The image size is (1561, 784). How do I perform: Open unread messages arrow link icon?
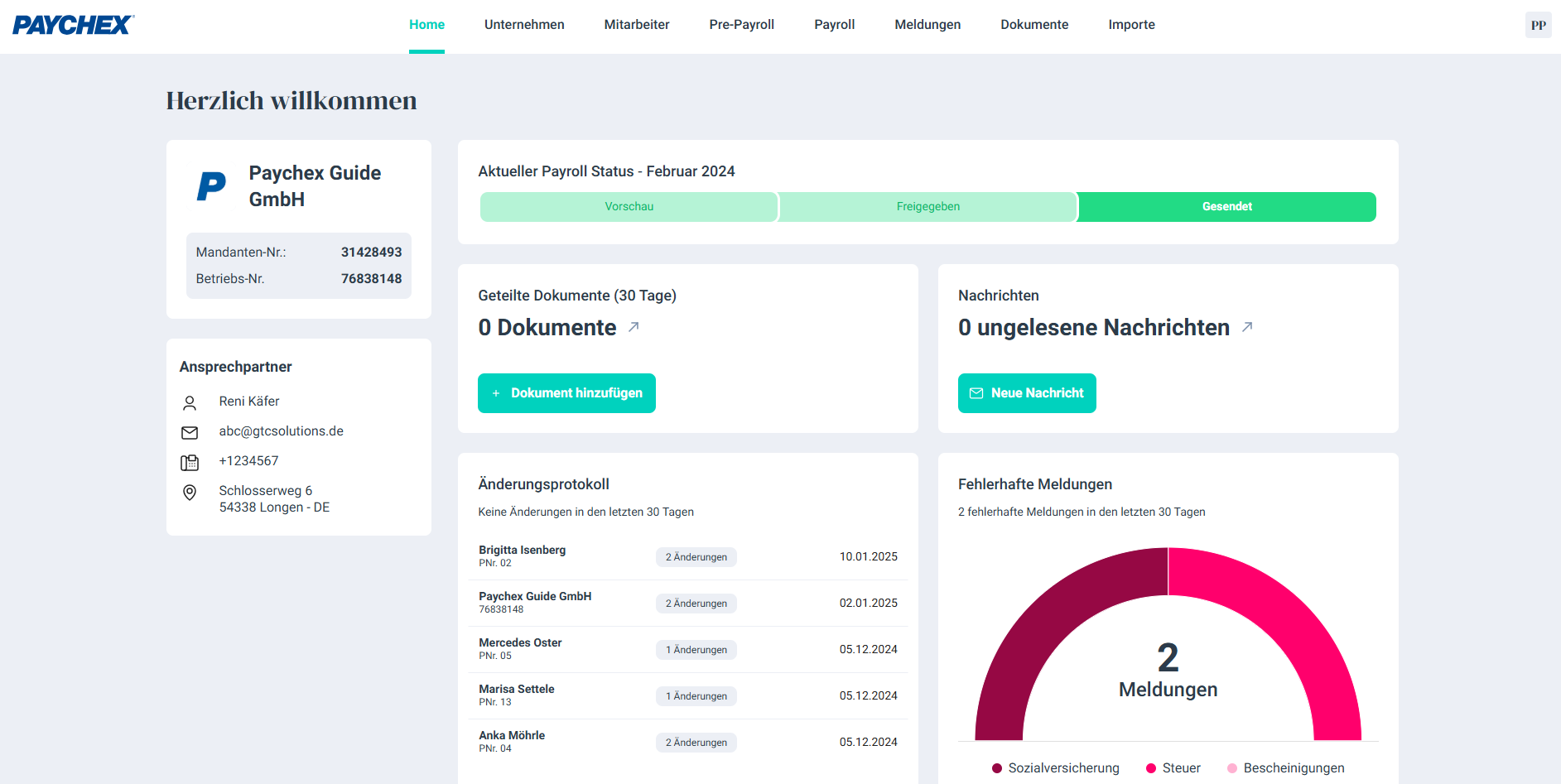[x=1247, y=327]
